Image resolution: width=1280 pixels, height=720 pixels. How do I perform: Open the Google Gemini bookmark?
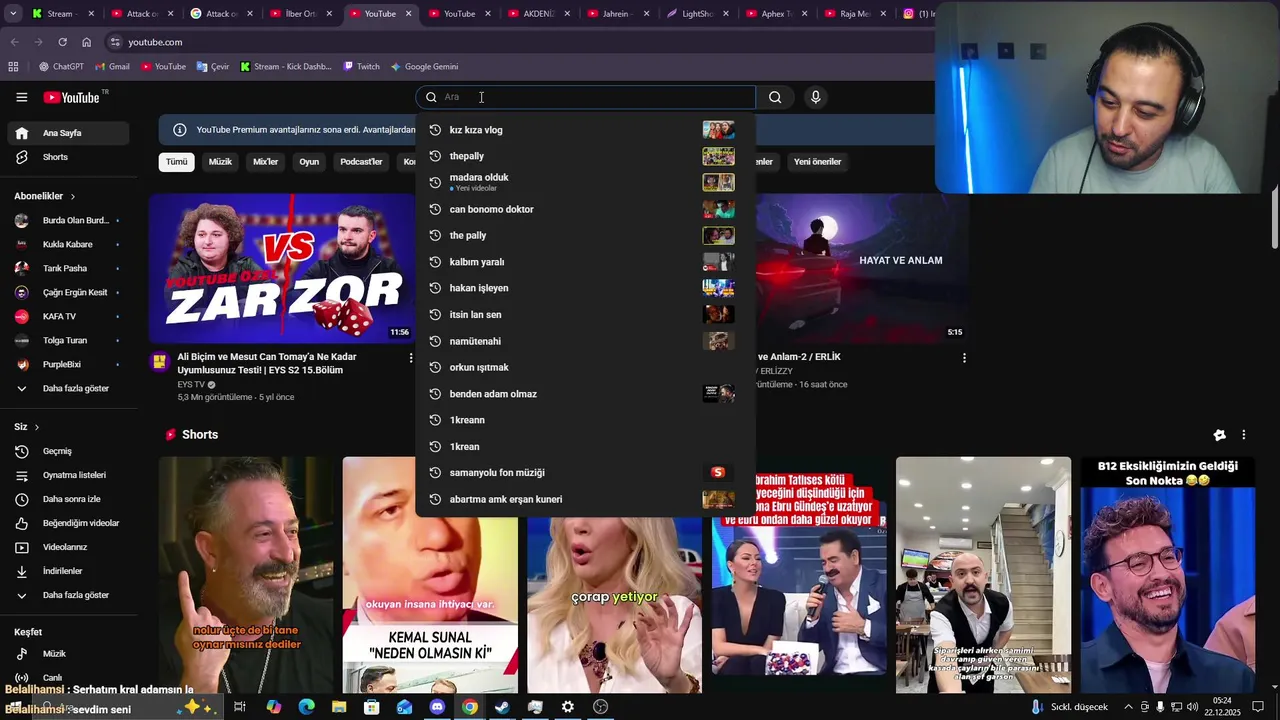click(x=424, y=67)
